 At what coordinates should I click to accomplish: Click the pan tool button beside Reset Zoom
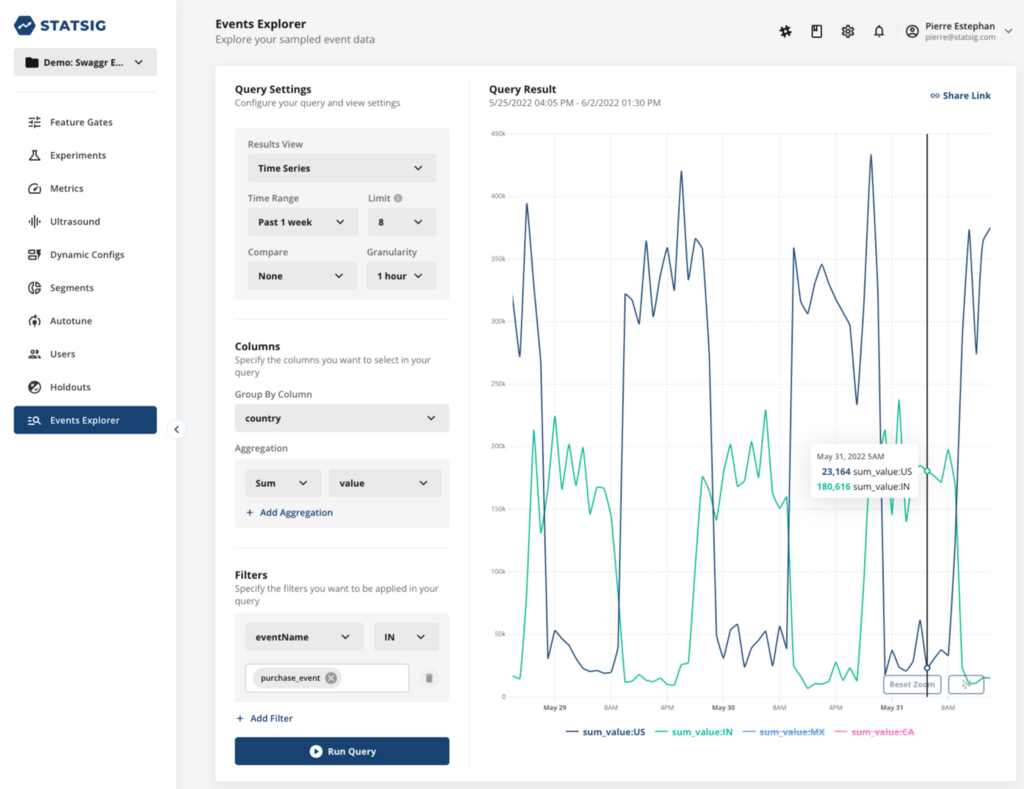966,684
